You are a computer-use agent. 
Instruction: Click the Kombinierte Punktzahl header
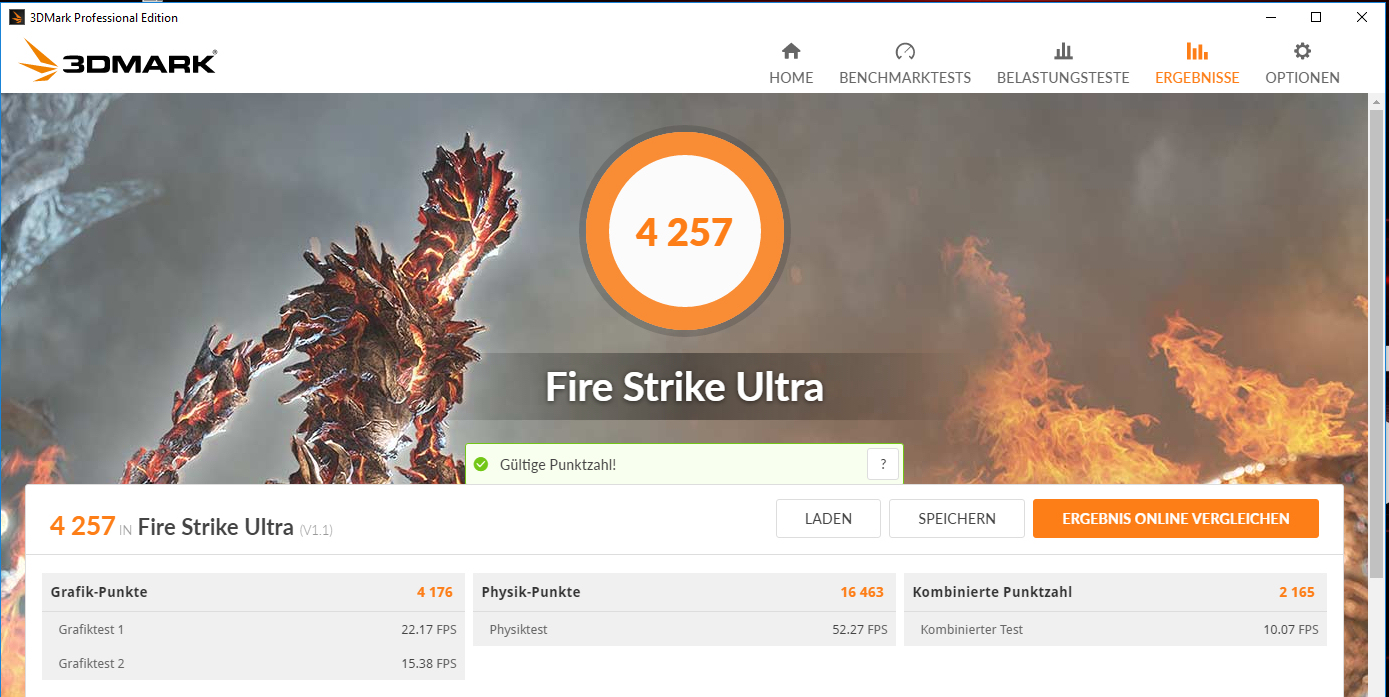coord(992,592)
